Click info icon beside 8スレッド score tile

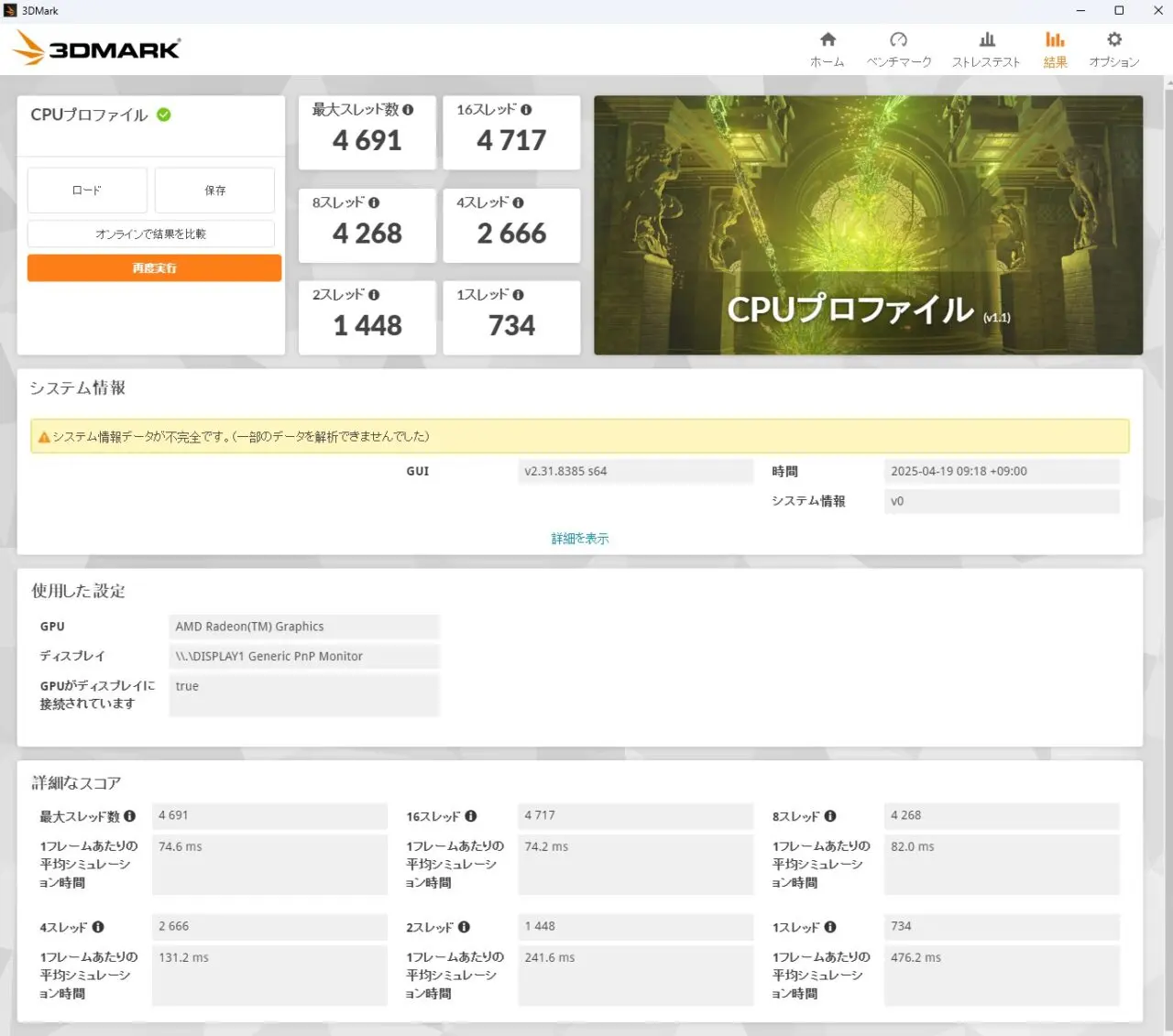coord(374,202)
